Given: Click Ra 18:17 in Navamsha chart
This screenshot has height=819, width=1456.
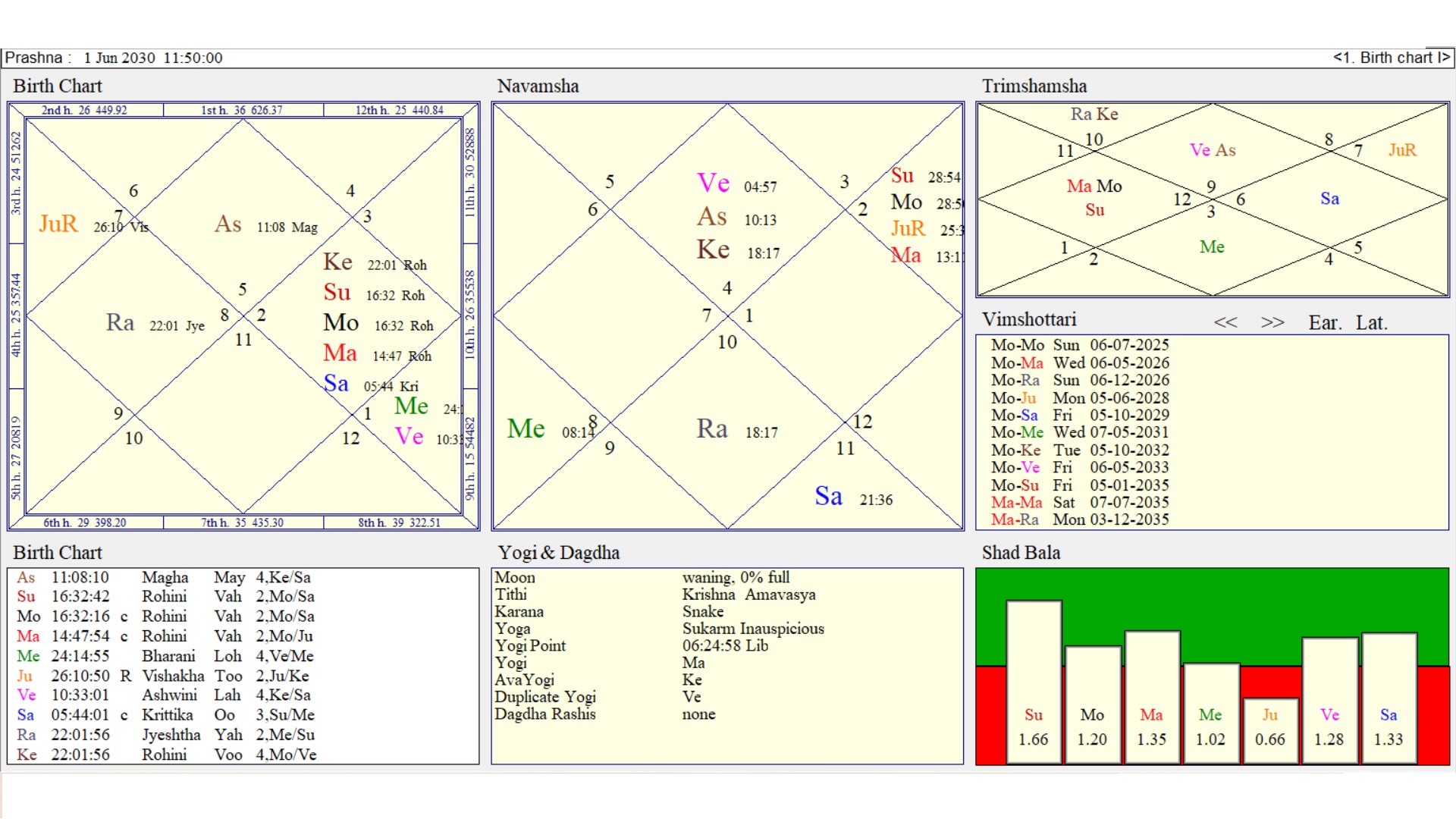Looking at the screenshot, I should pos(738,429).
